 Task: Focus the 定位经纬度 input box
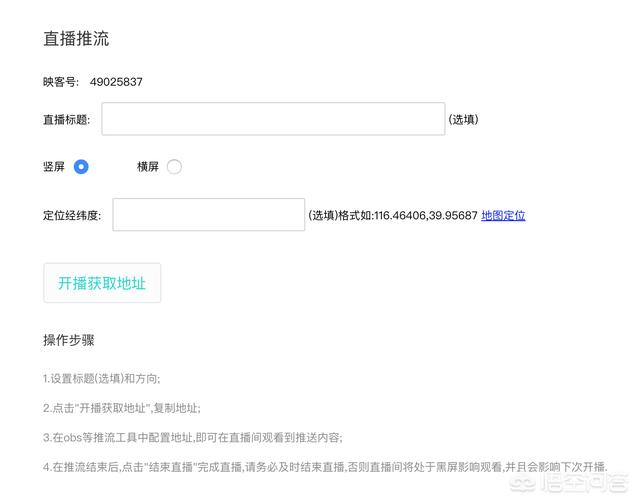click(x=209, y=215)
